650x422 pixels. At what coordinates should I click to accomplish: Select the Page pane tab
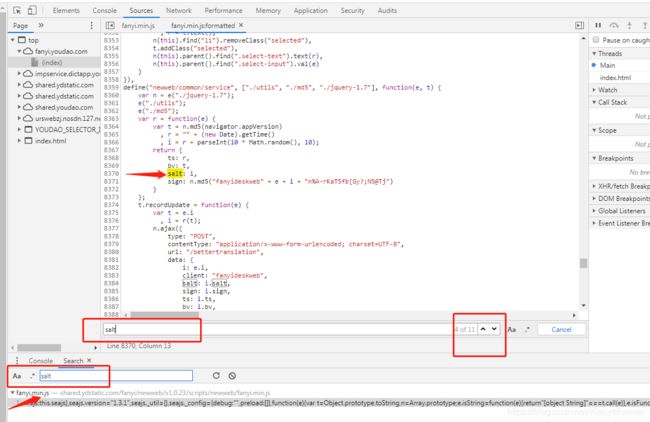pos(20,26)
